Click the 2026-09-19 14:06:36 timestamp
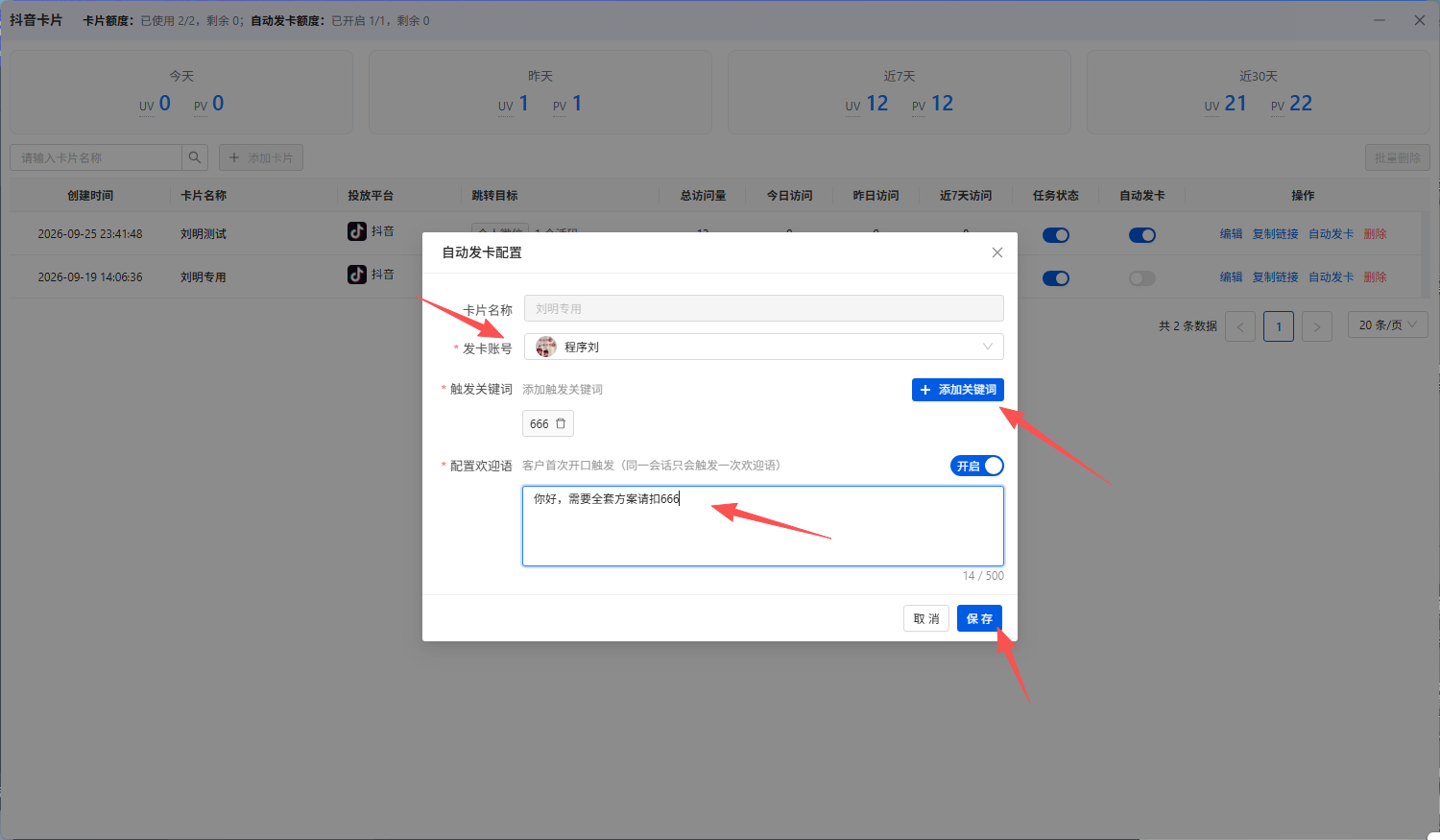Screen dimensions: 1440x840 90,276
